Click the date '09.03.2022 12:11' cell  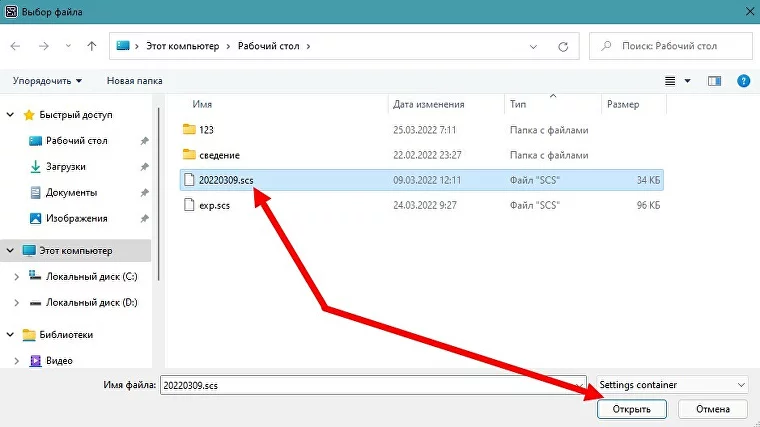point(427,180)
